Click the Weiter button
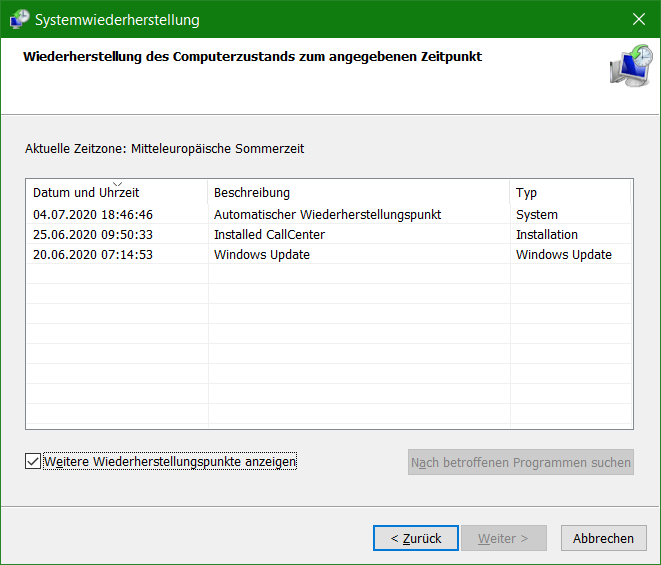 [504, 538]
